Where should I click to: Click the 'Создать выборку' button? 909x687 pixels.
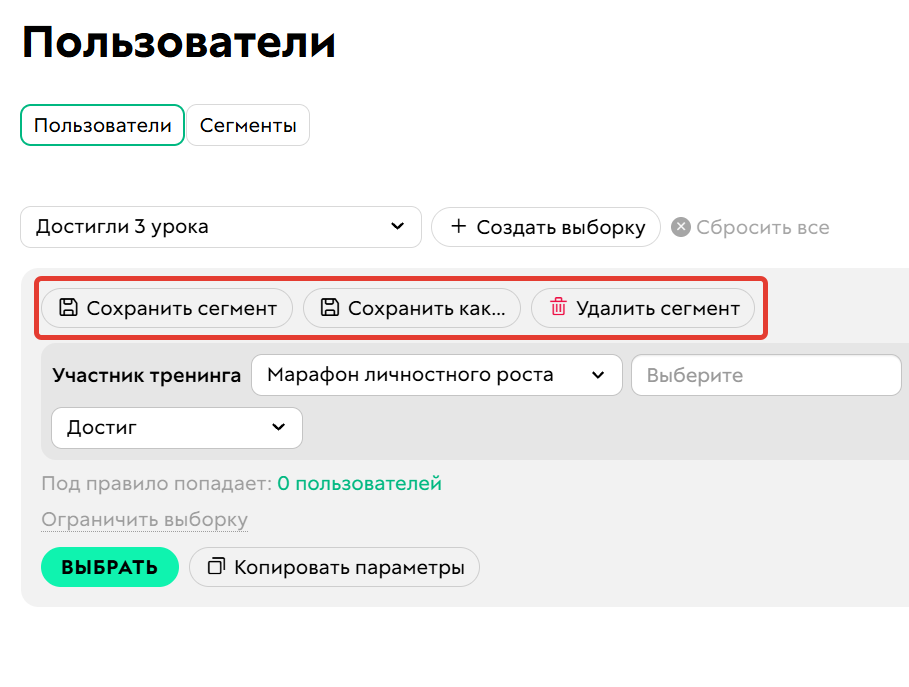(545, 227)
